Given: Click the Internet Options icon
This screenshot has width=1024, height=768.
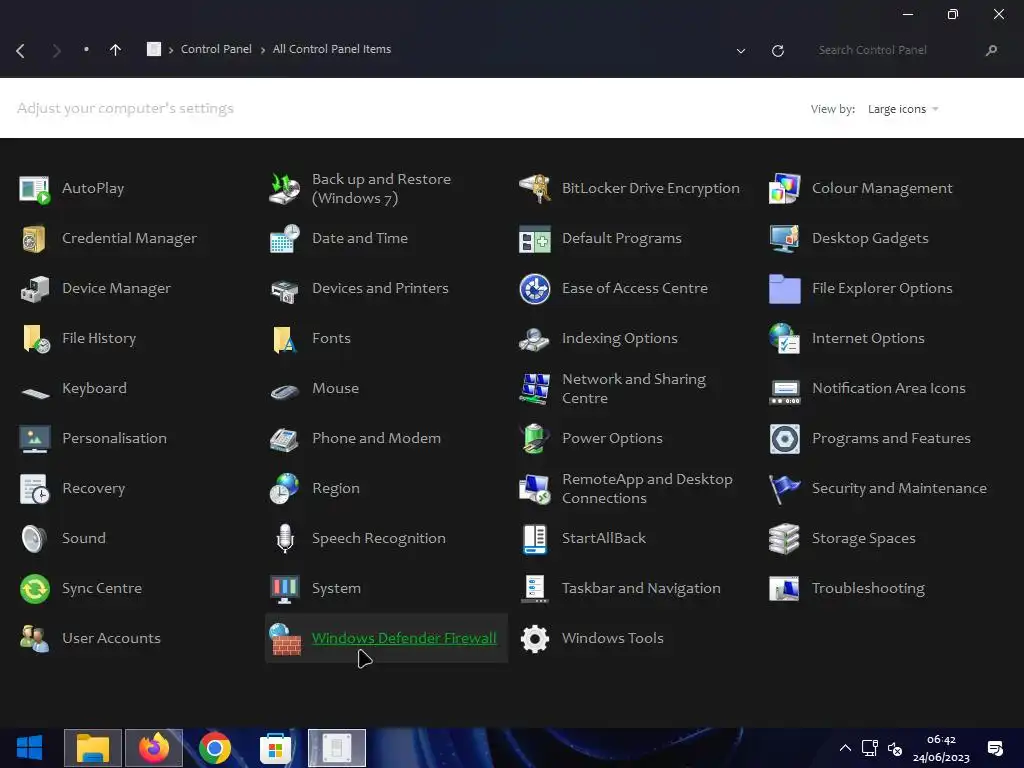Looking at the screenshot, I should pyautogui.click(x=784, y=339).
